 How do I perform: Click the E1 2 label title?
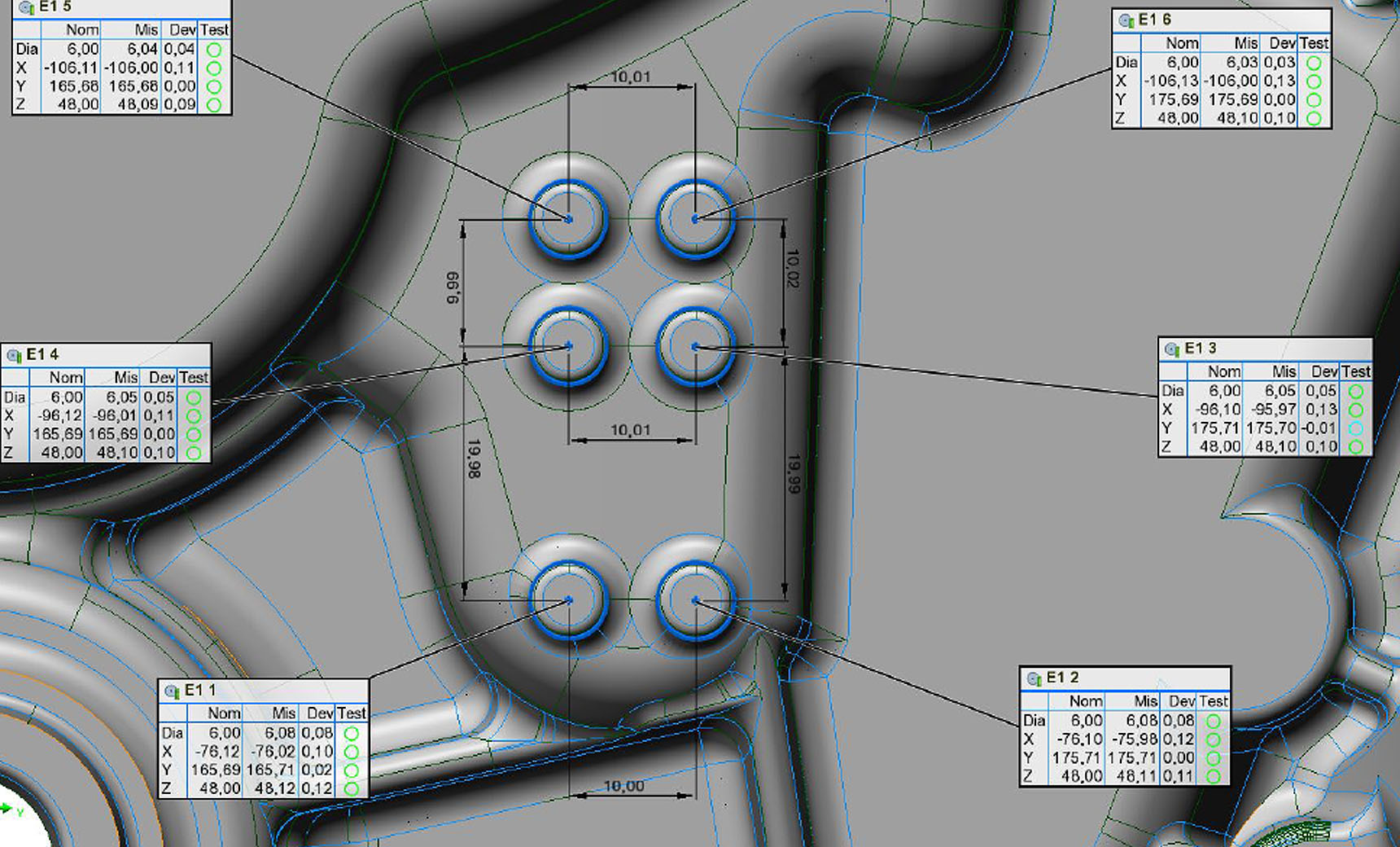click(1062, 678)
